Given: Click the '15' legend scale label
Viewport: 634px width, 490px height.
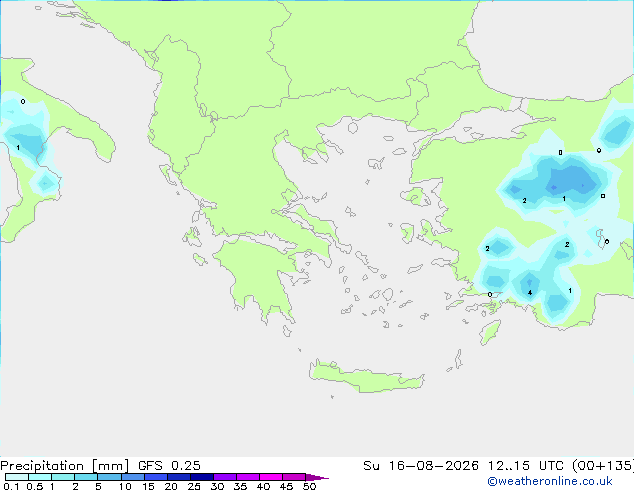Looking at the screenshot, I should pos(148,486).
